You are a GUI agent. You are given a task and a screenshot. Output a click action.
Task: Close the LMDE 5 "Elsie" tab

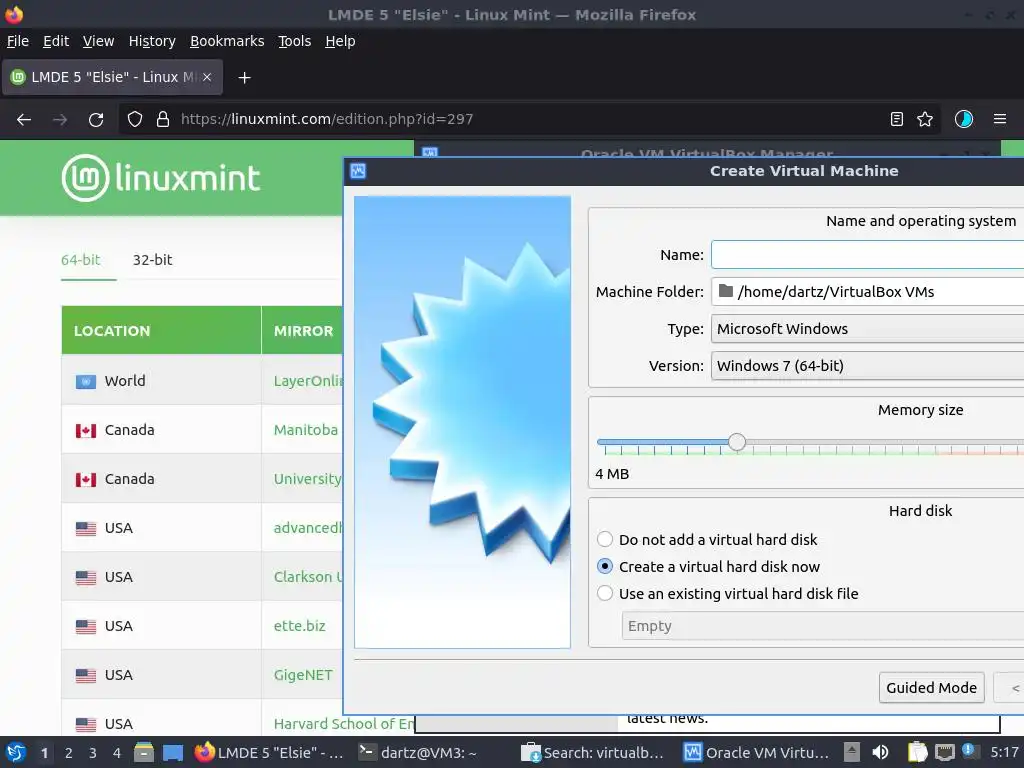tap(207, 77)
